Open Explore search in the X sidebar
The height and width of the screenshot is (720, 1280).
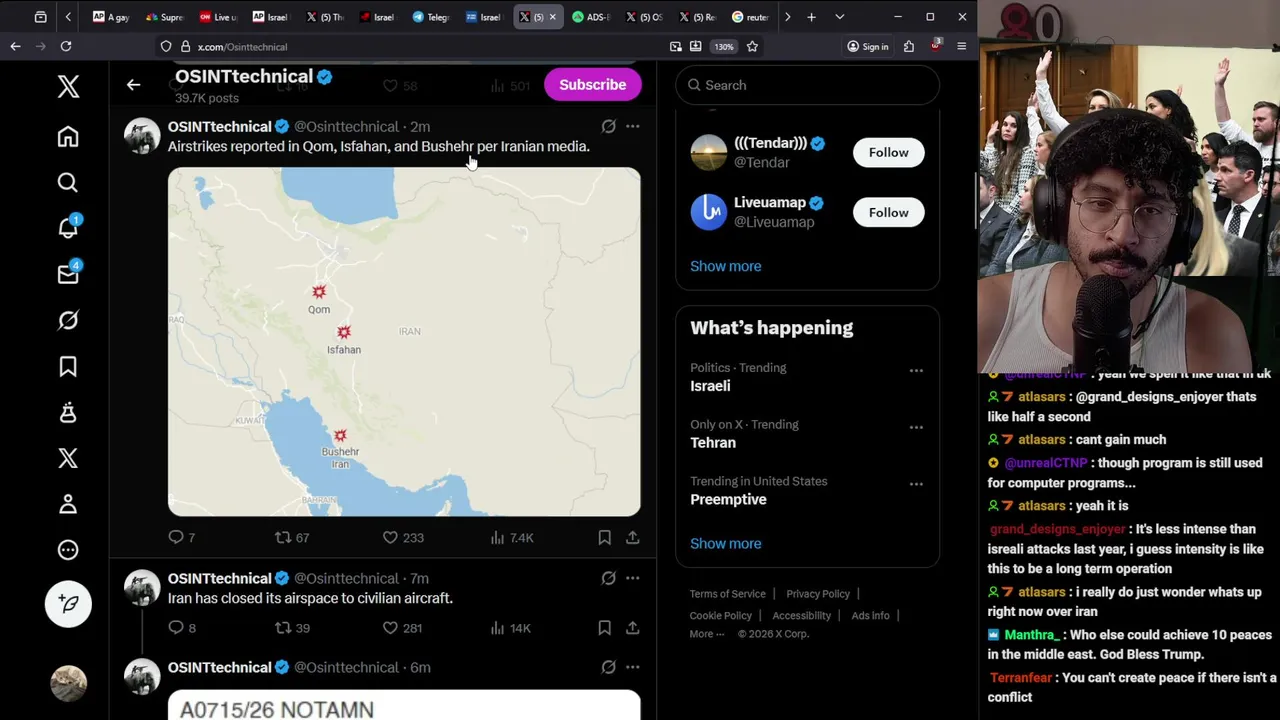coord(68,183)
